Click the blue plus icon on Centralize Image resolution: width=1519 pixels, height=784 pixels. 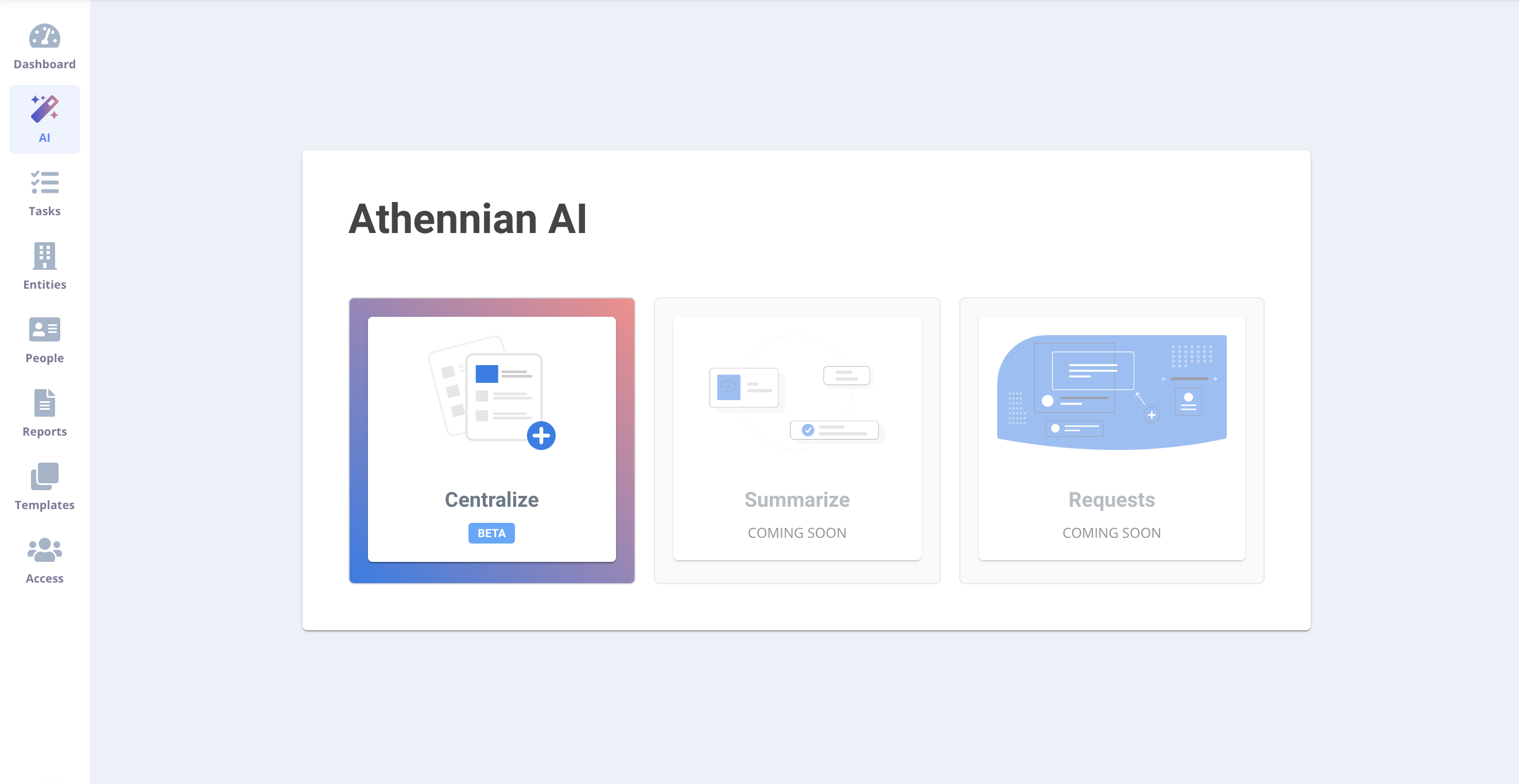541,436
